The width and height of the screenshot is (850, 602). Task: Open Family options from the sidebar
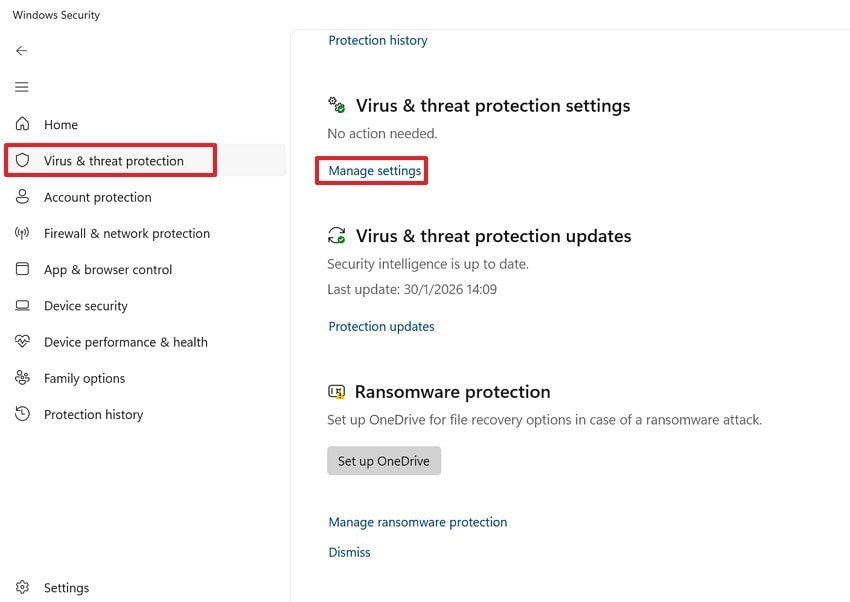[84, 378]
